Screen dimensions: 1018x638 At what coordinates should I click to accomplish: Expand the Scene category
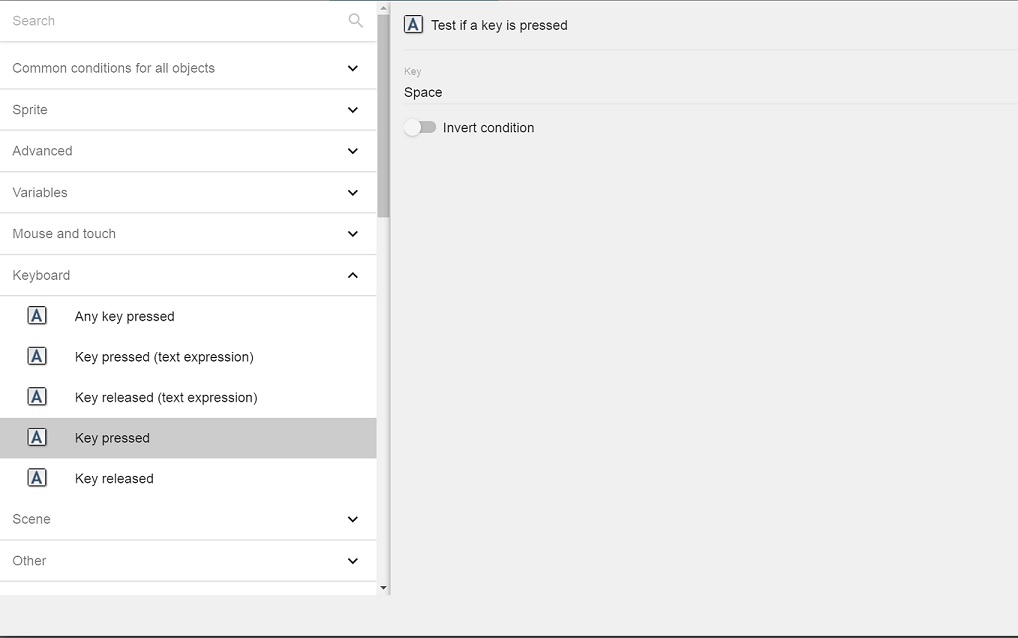click(x=352, y=519)
